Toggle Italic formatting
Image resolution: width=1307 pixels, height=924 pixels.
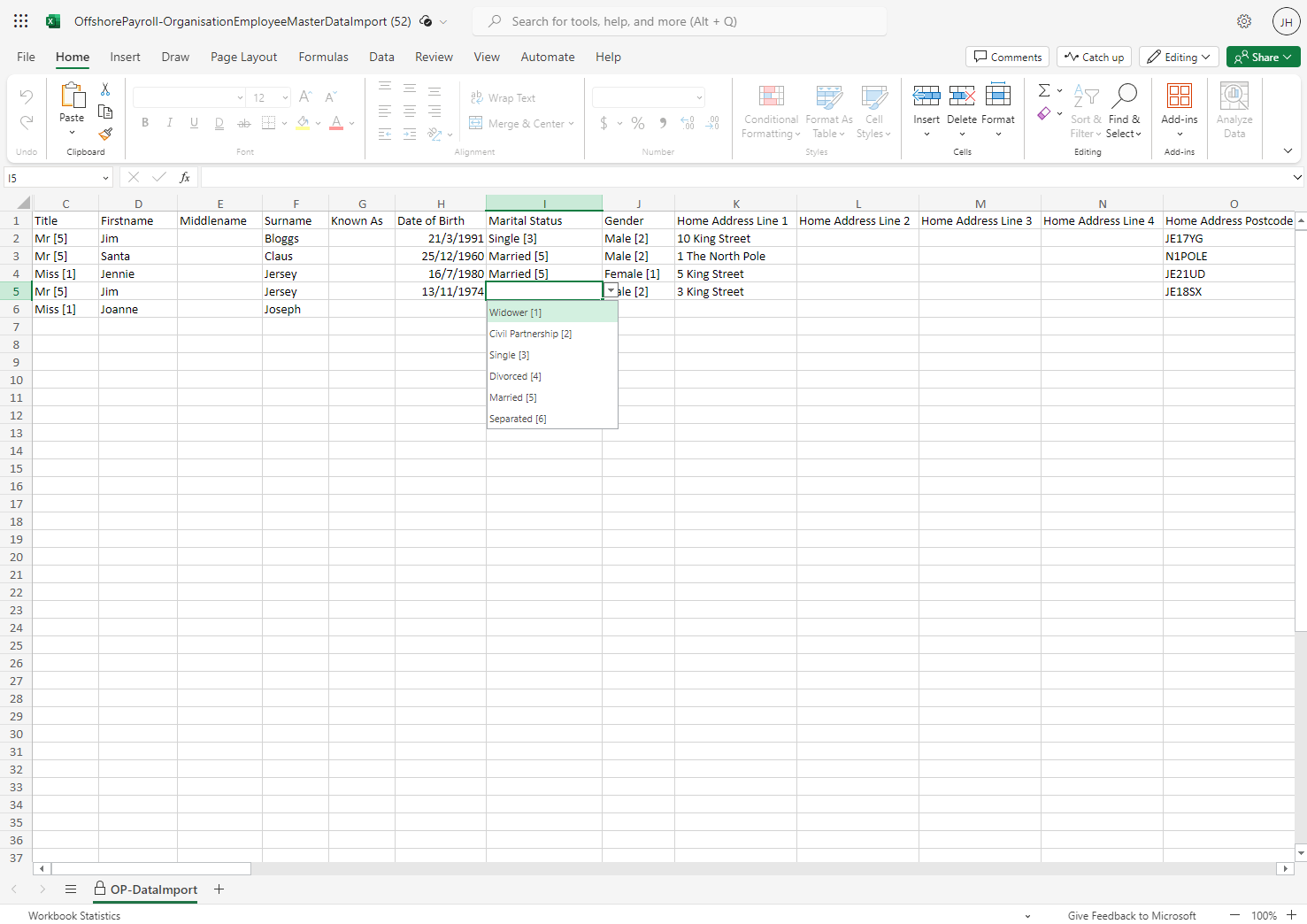(169, 123)
